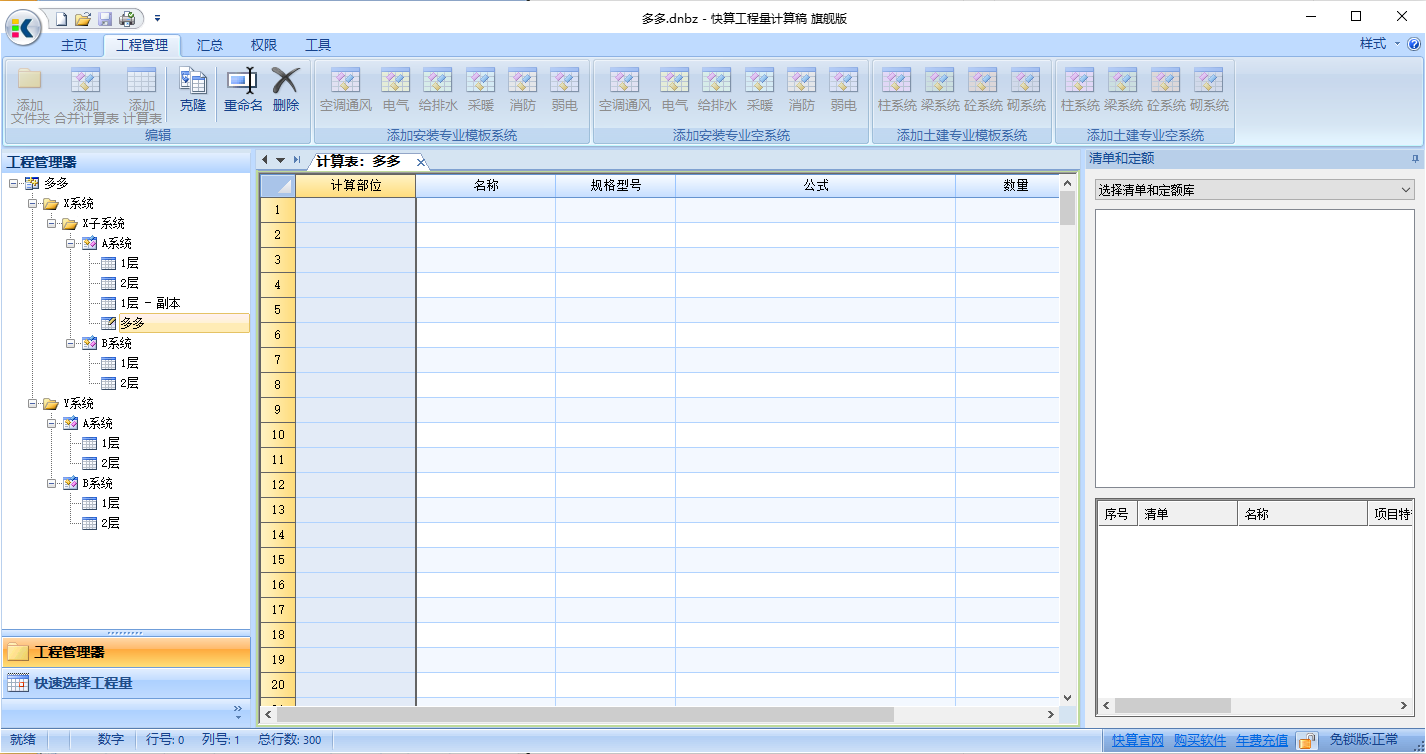
Task: Switch to the 汇总 ribbon tab
Action: (x=209, y=45)
